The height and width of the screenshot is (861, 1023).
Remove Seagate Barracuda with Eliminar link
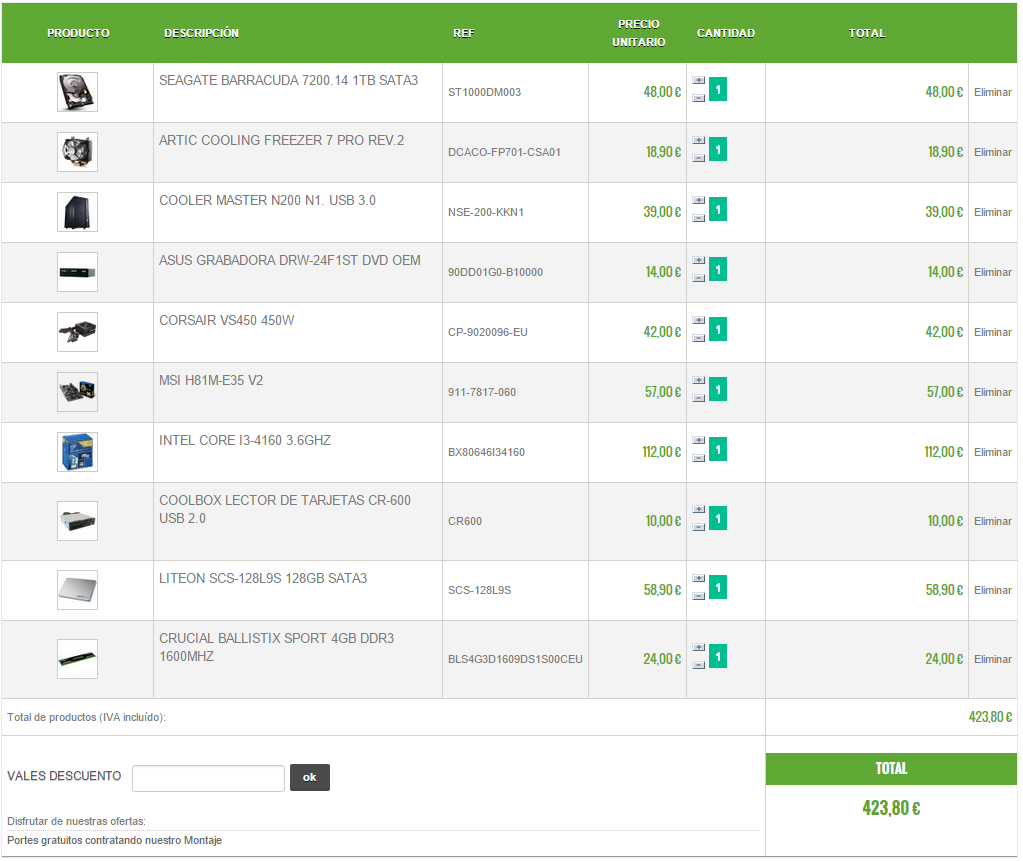pyautogui.click(x=992, y=93)
